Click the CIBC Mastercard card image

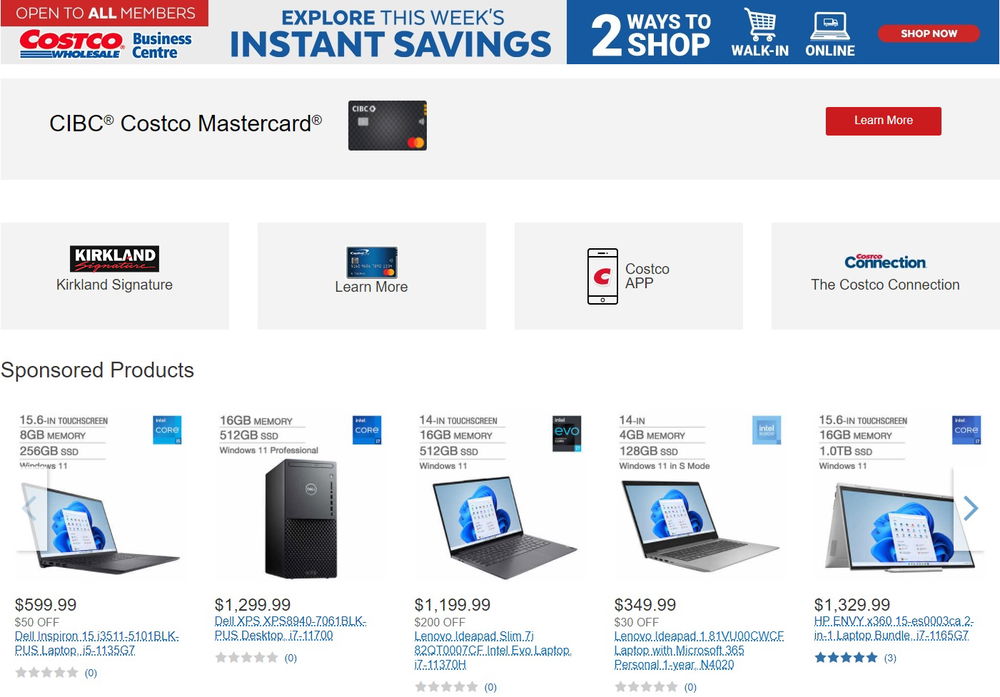coord(387,125)
